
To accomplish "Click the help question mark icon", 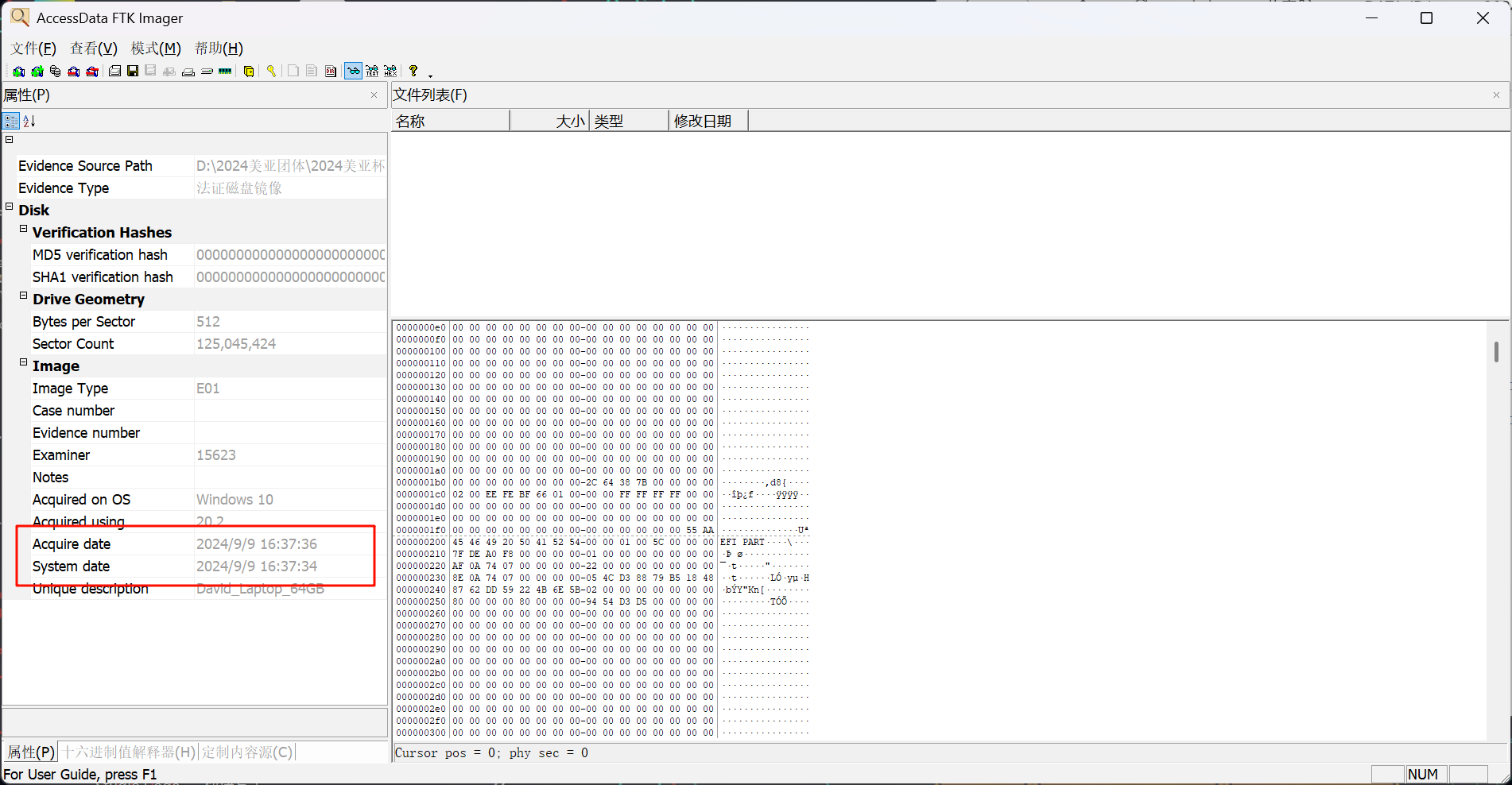I will [413, 71].
